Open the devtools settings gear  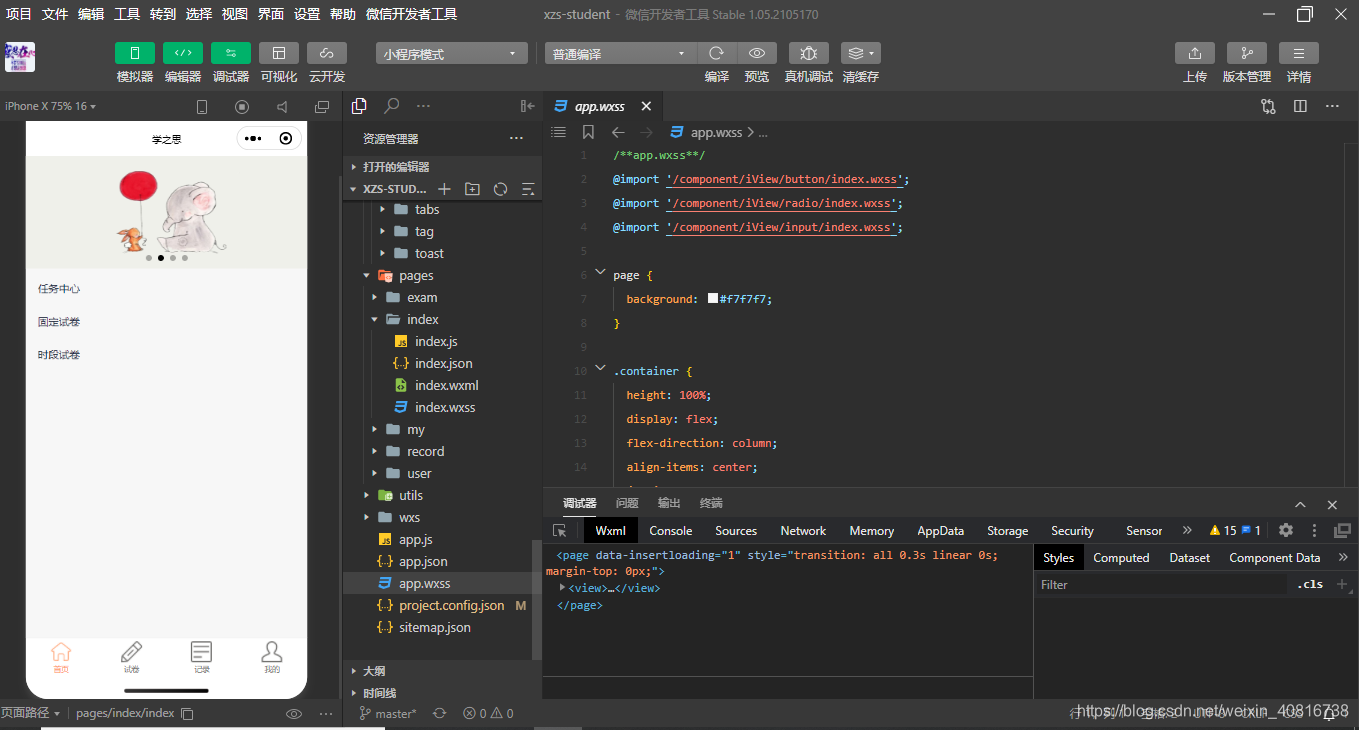coord(1286,530)
